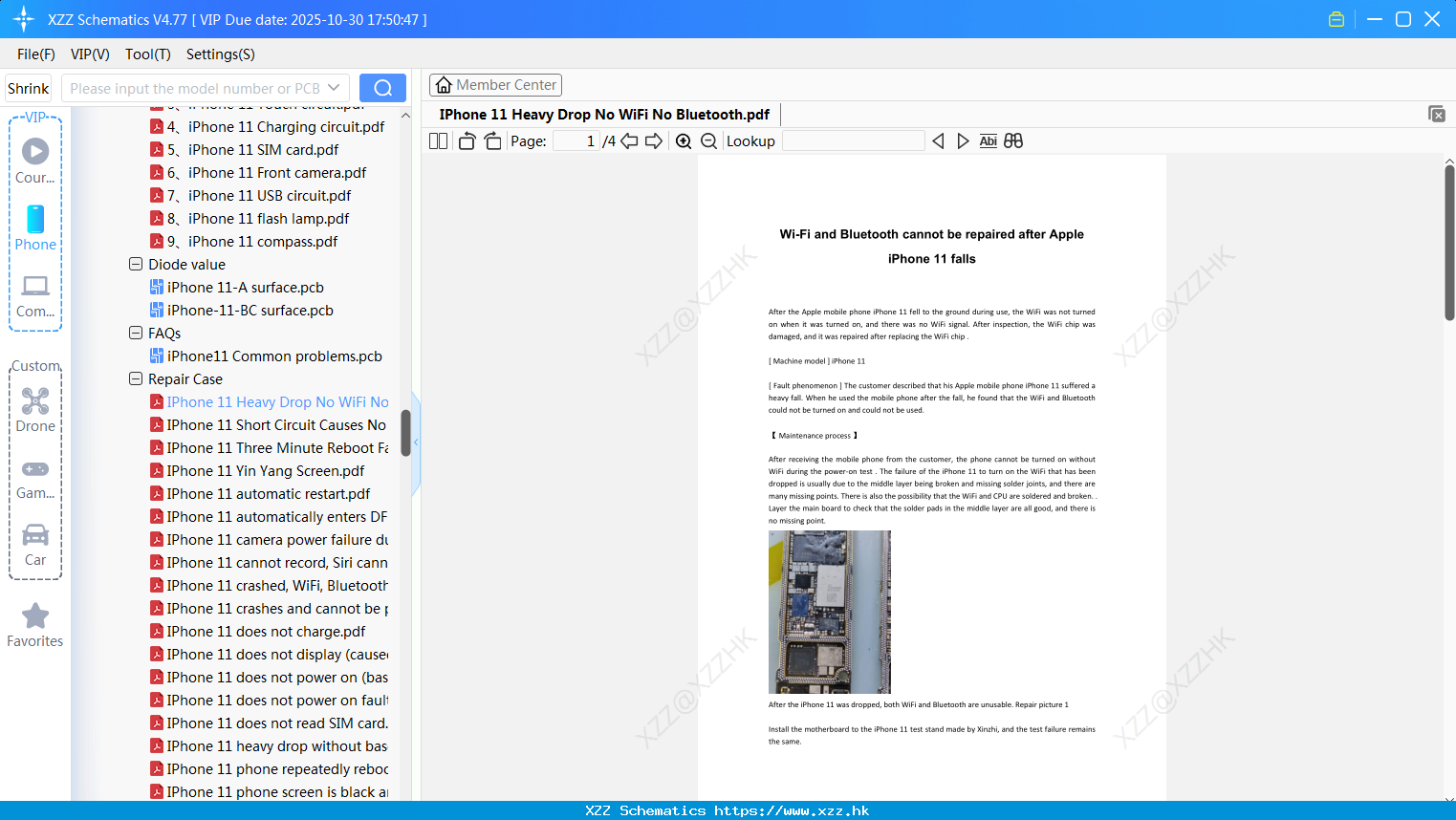Screen dimensions: 1456x820
Task: Open iPhone-11-BC surface.pcb
Action: click(x=242, y=310)
